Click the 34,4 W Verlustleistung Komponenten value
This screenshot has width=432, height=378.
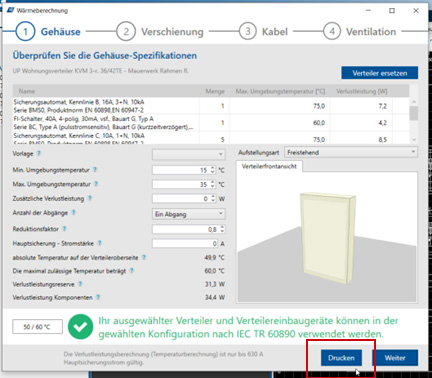point(215,297)
